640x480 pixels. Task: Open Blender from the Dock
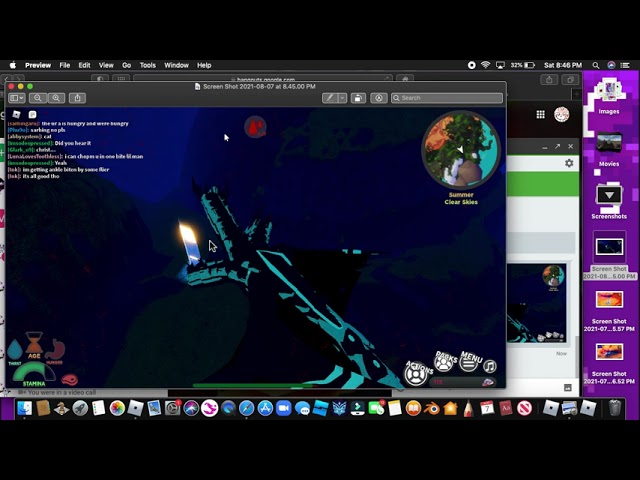pyautogui.click(x=431, y=408)
